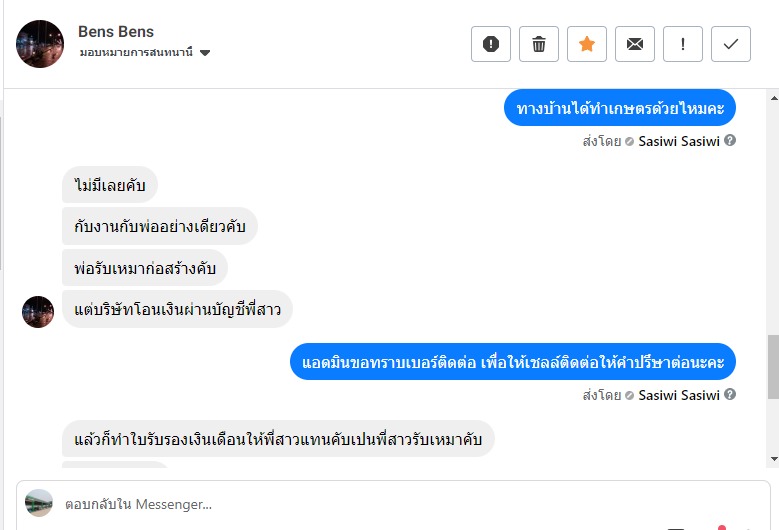The height and width of the screenshot is (530, 779).
Task: Open first Sasiwi Sasiwi sender name
Action: [x=679, y=141]
